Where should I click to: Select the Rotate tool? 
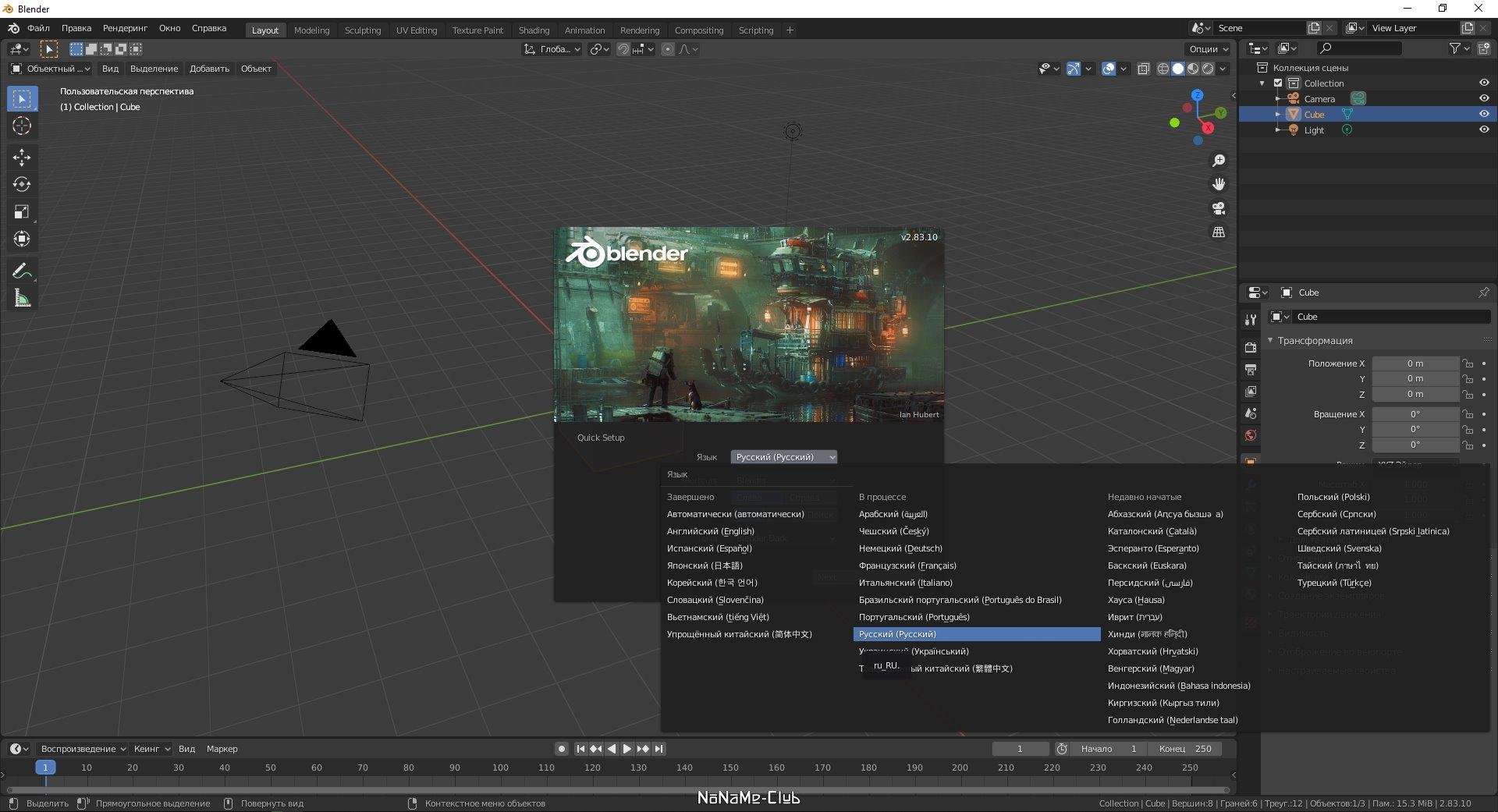coord(22,185)
